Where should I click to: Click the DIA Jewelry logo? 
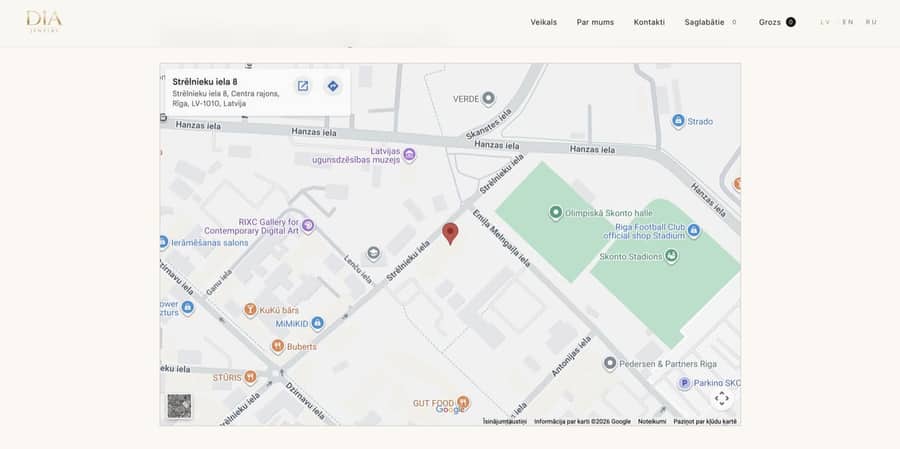tap(44, 22)
